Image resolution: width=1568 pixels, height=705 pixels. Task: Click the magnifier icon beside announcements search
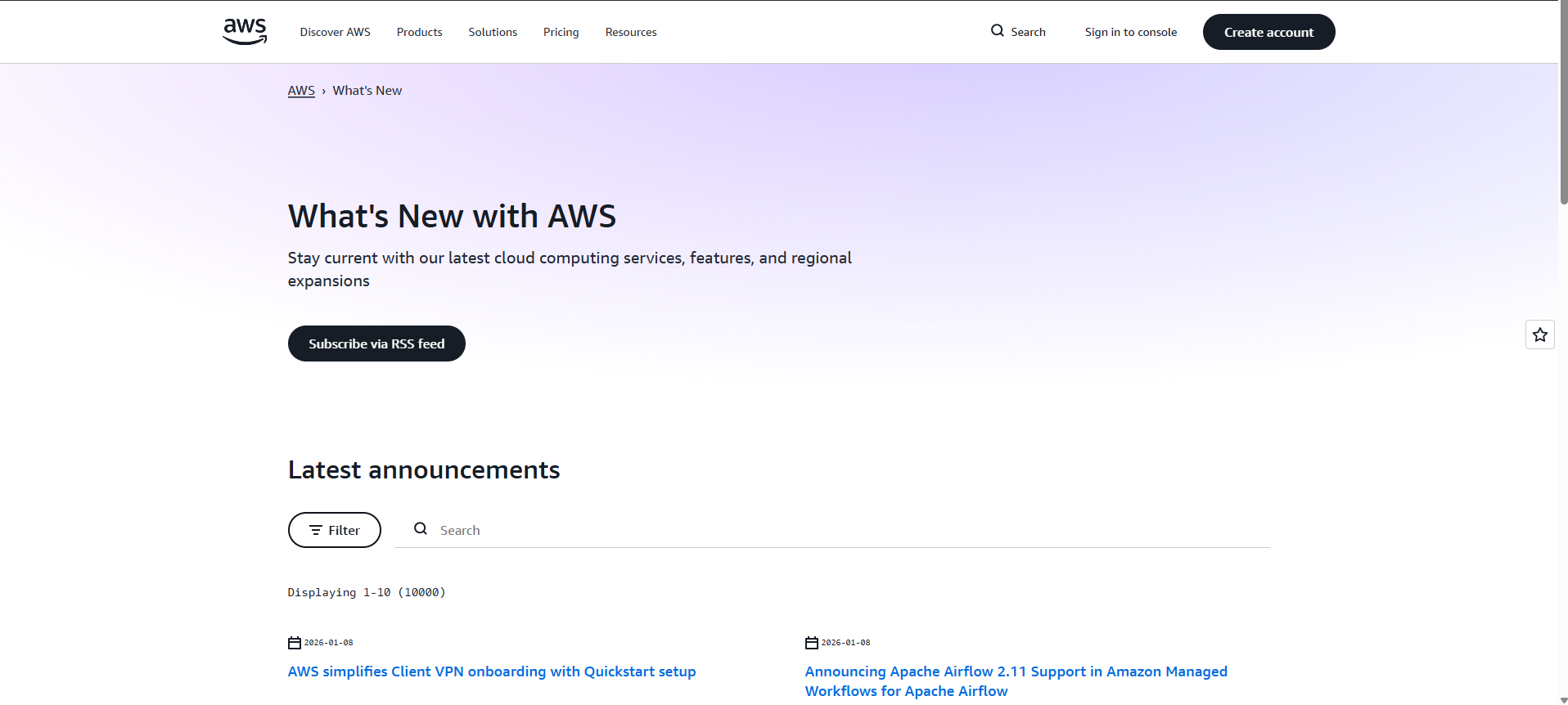click(421, 529)
